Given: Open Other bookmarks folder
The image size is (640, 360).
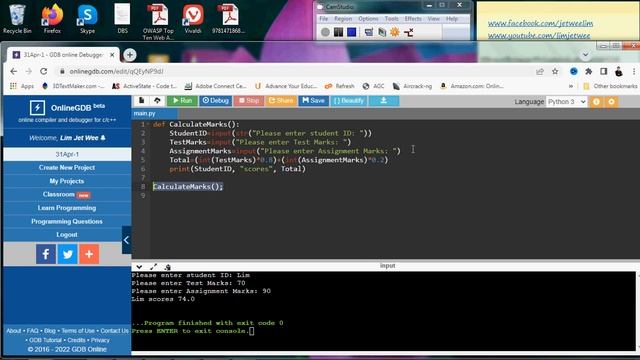Looking at the screenshot, I should coord(610,86).
